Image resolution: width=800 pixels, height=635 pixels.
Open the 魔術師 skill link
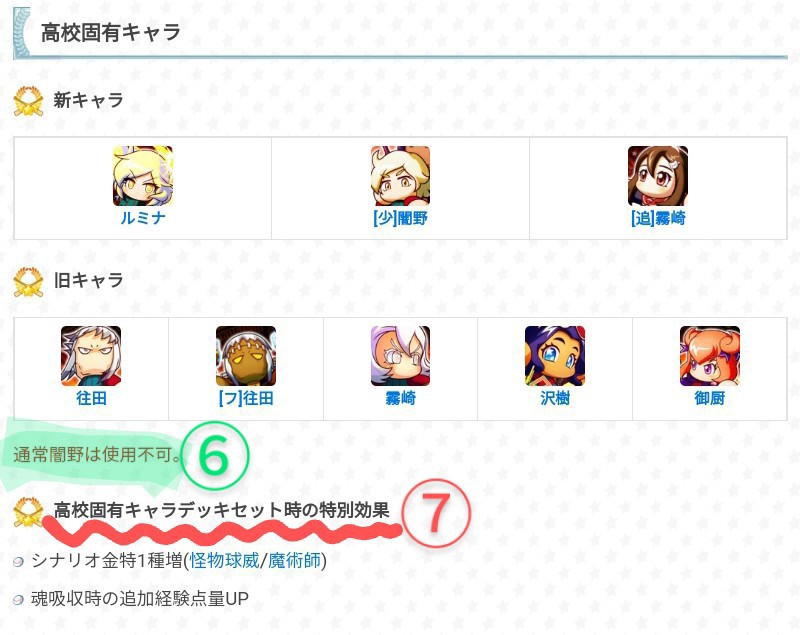(x=294, y=561)
